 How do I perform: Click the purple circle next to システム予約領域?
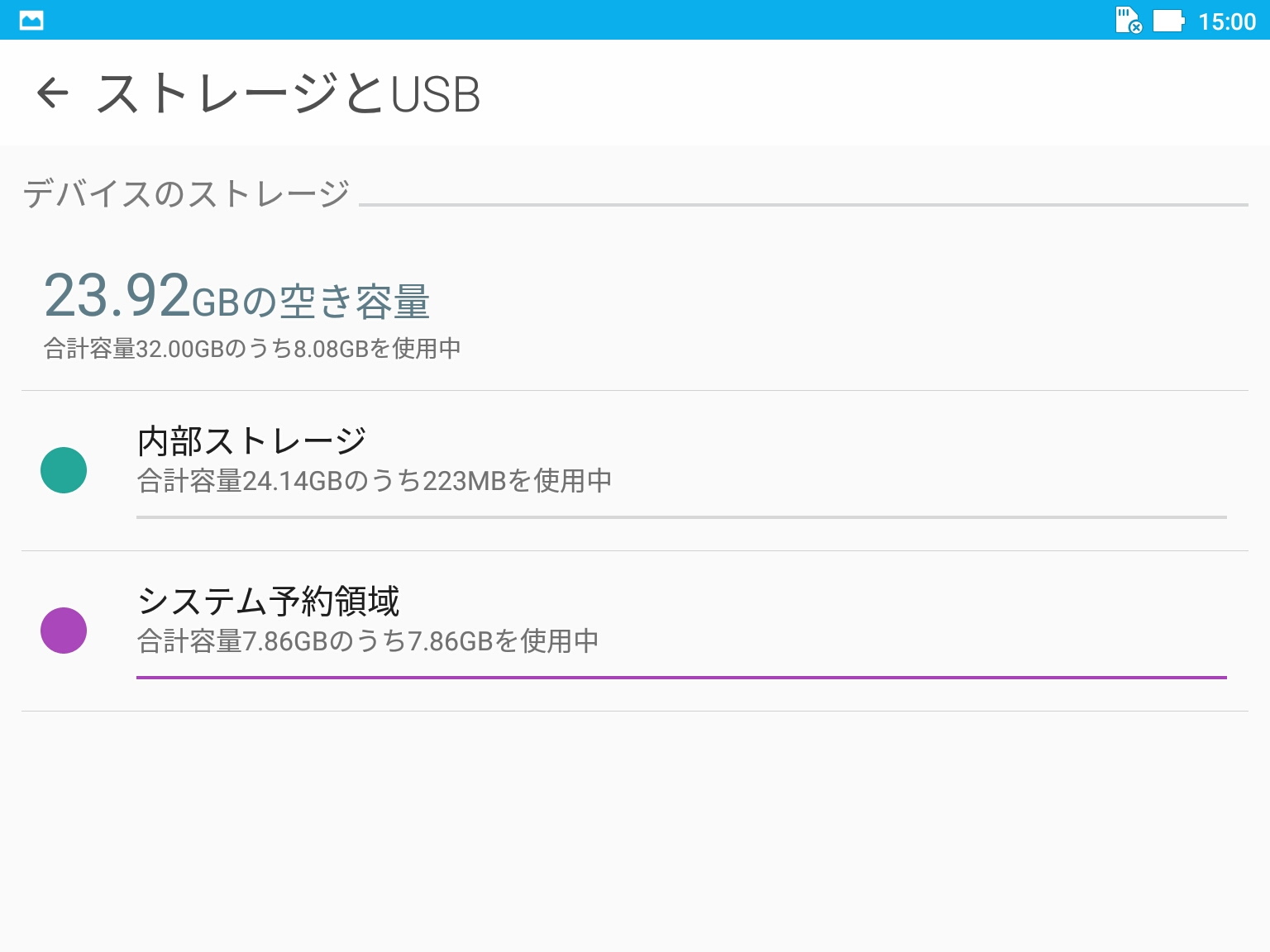click(x=64, y=631)
